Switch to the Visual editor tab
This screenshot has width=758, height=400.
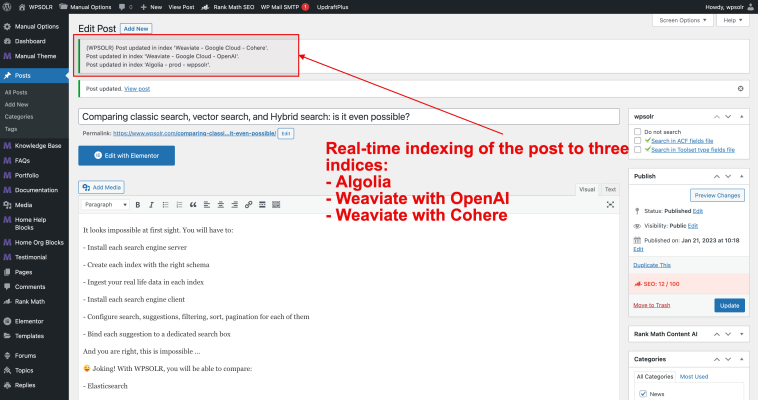[x=587, y=189]
